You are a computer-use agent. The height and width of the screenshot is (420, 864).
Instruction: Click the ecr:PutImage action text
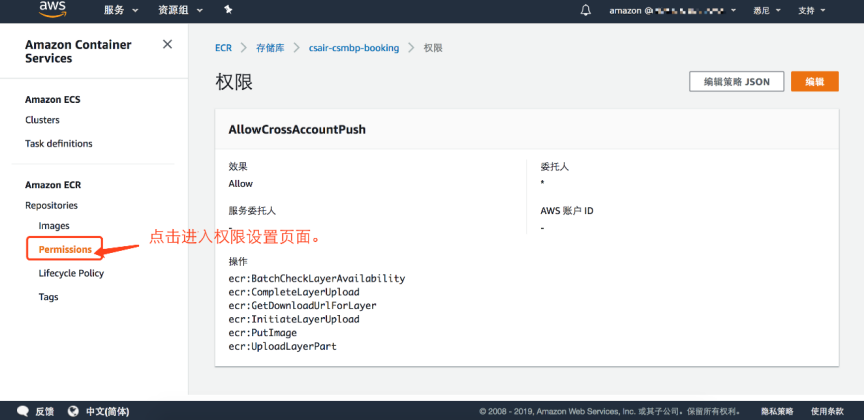pos(263,333)
